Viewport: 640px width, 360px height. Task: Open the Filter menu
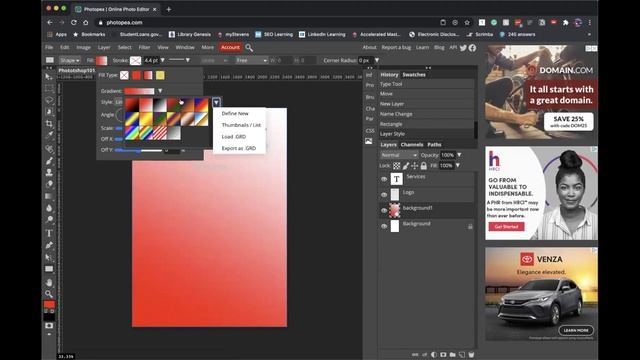click(x=144, y=47)
